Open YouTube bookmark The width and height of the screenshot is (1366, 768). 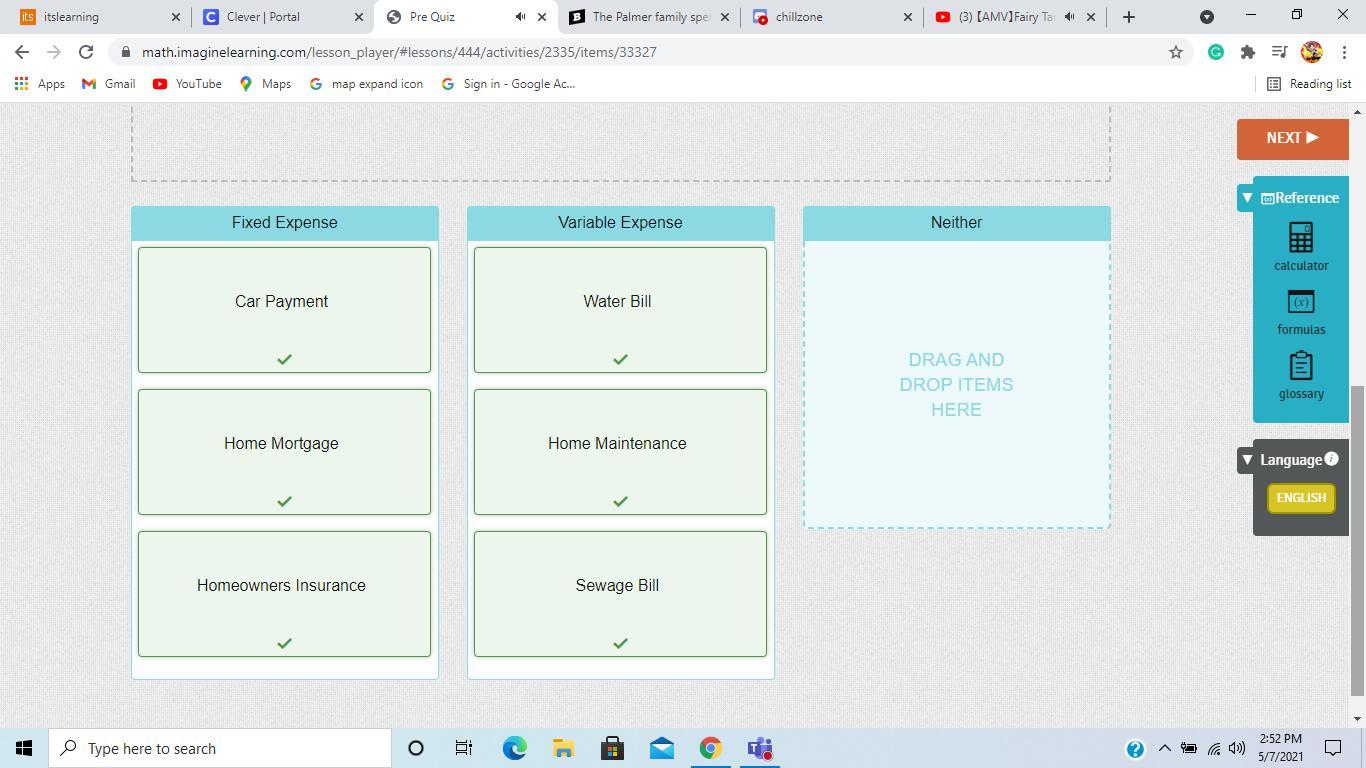[x=187, y=84]
